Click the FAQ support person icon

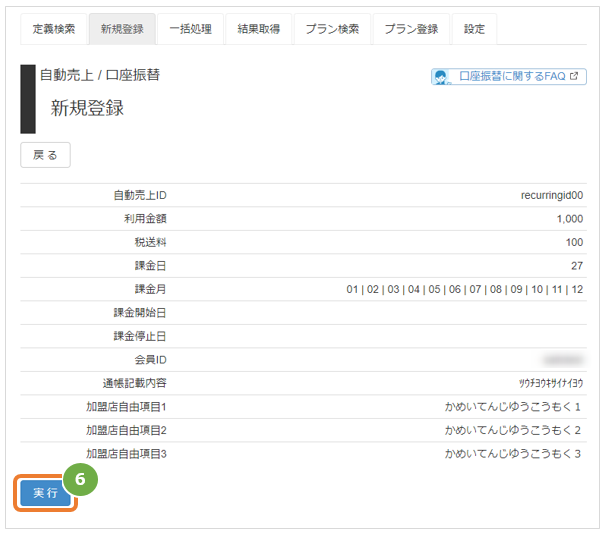(441, 77)
